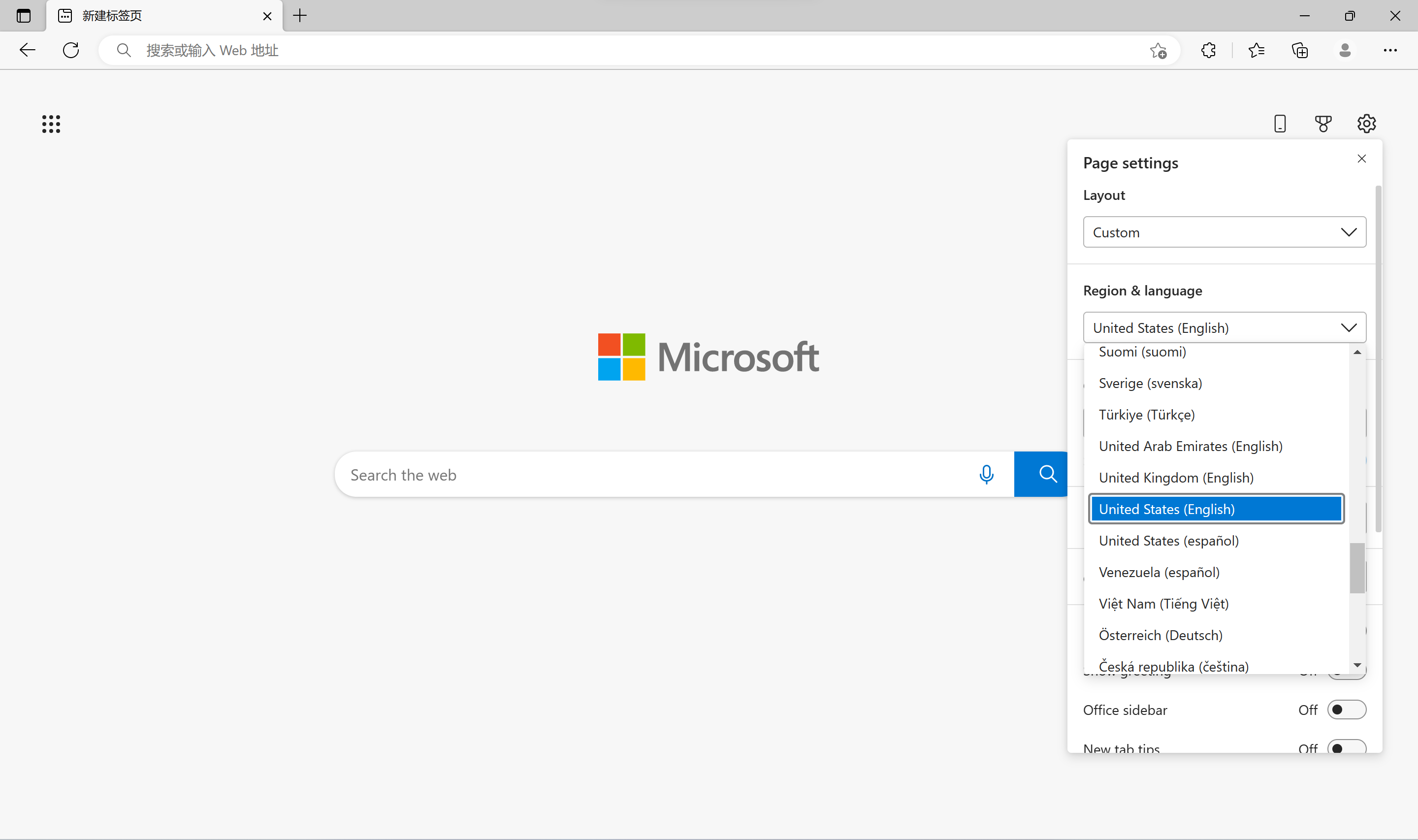Image resolution: width=1418 pixels, height=840 pixels.
Task: Choose Việt Nam (Tiếng Việt)
Action: (1216, 605)
